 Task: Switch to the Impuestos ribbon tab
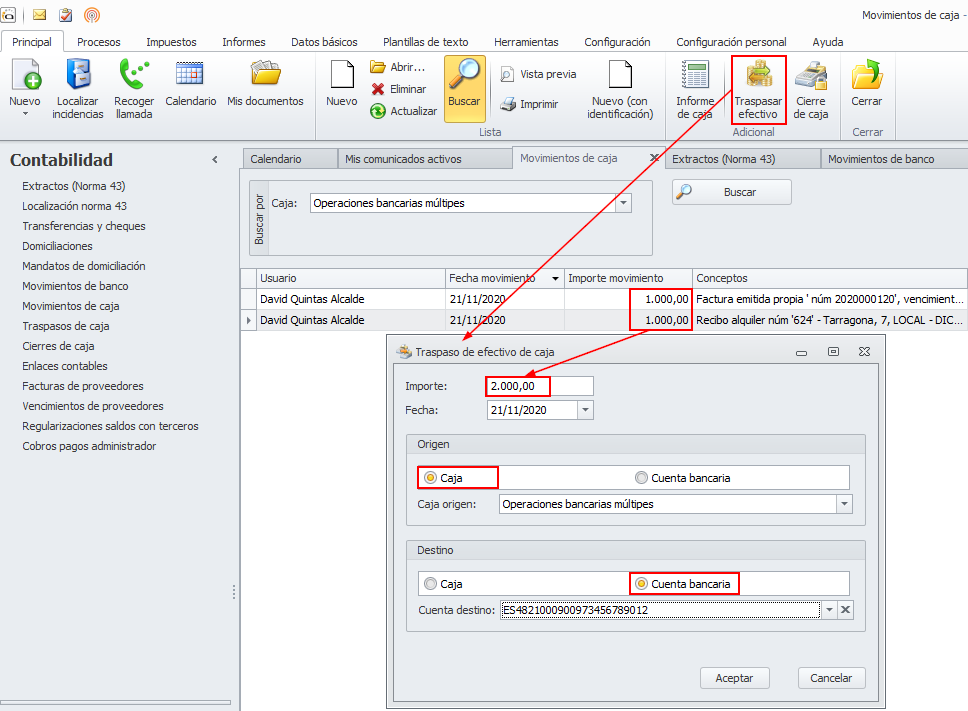[x=171, y=42]
